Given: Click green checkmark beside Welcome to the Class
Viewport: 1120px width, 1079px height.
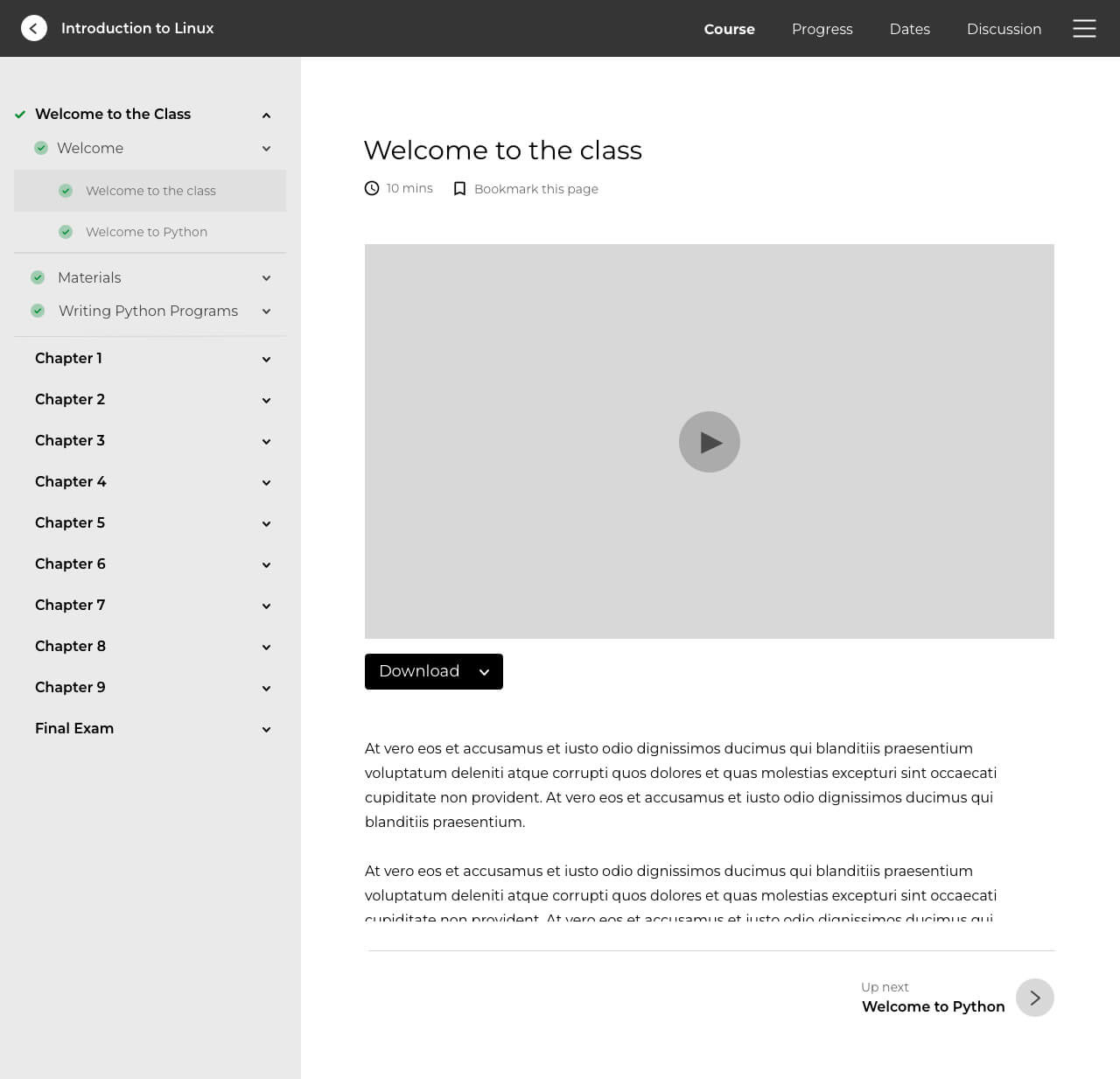Looking at the screenshot, I should pyautogui.click(x=20, y=115).
